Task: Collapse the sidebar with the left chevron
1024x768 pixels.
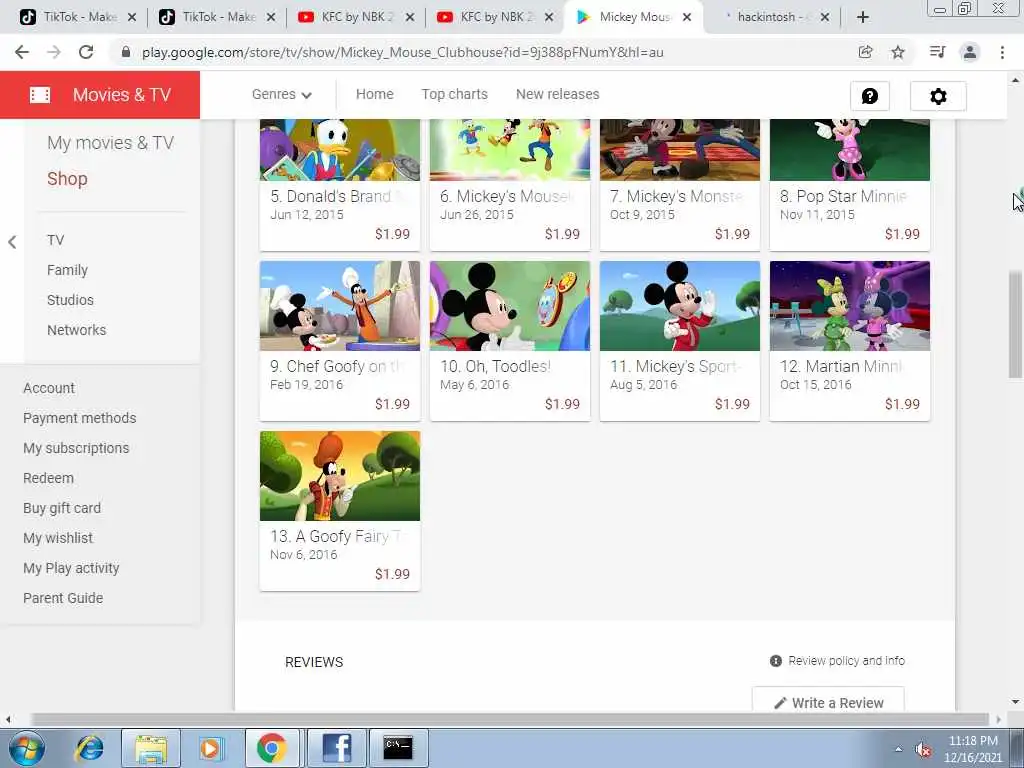Action: (x=12, y=242)
